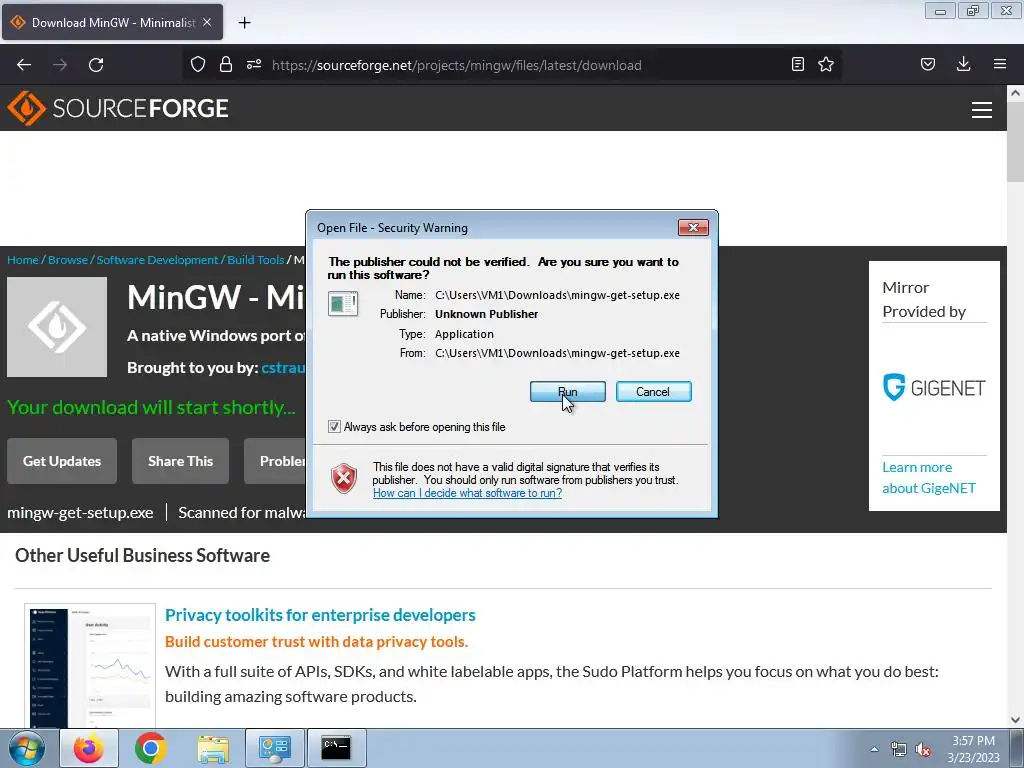Open the Browse breadcrumb link

click(x=68, y=260)
